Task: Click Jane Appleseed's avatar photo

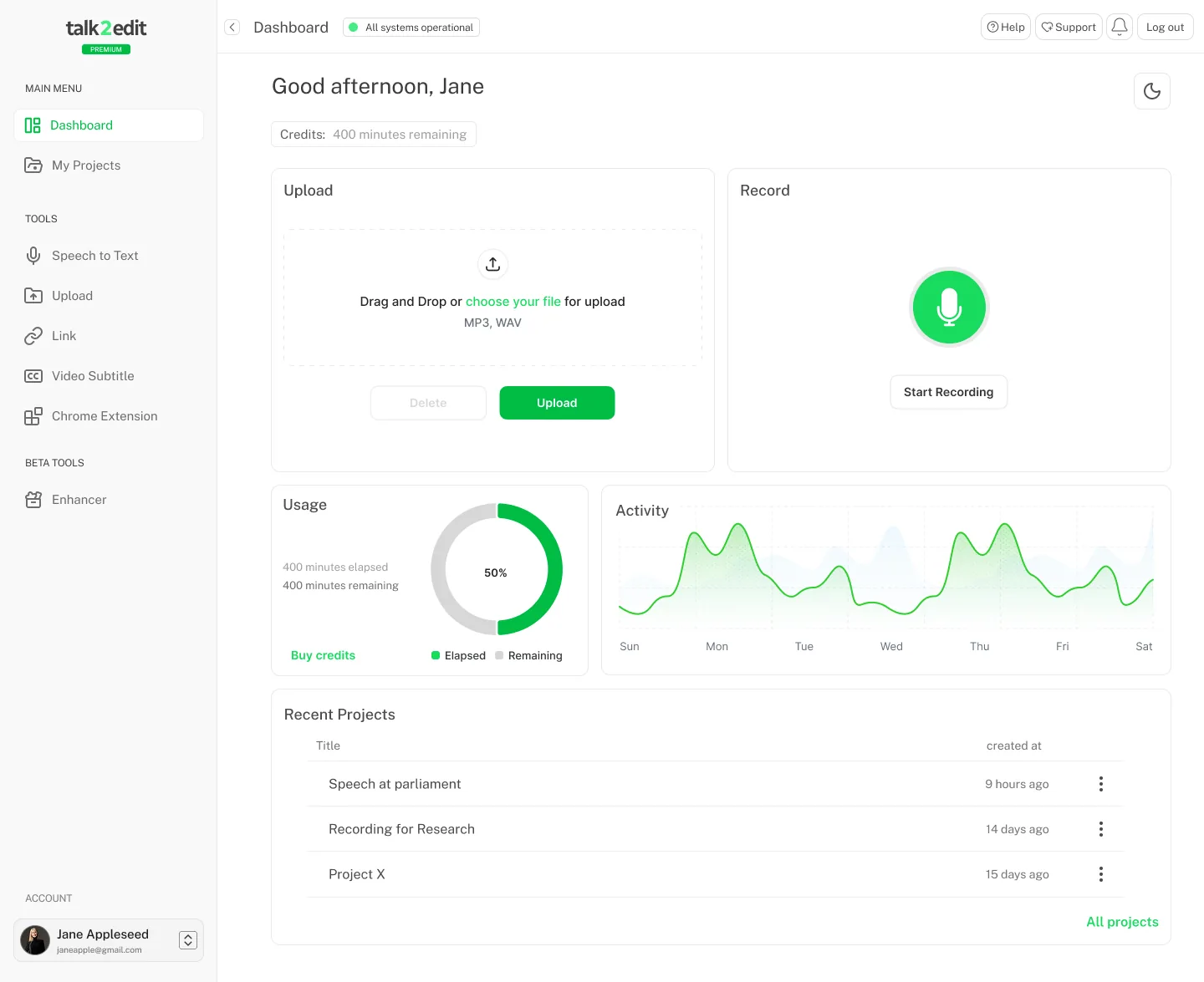Action: click(x=35, y=940)
